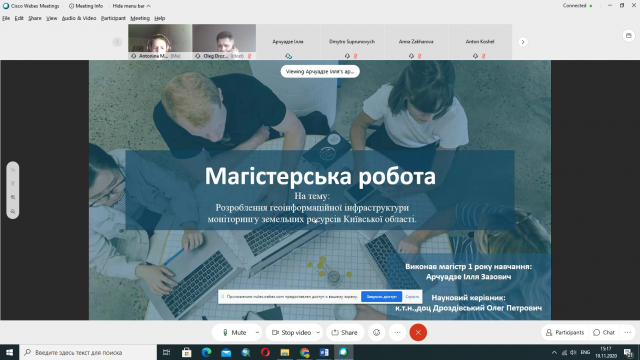This screenshot has height=360, width=640.
Task: Click Webex icon on taskbar
Action: pyautogui.click(x=344, y=352)
